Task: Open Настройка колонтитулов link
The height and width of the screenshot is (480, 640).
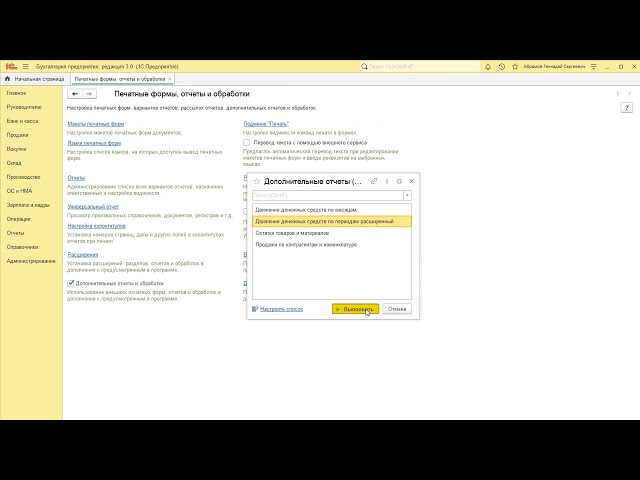Action: tap(97, 226)
